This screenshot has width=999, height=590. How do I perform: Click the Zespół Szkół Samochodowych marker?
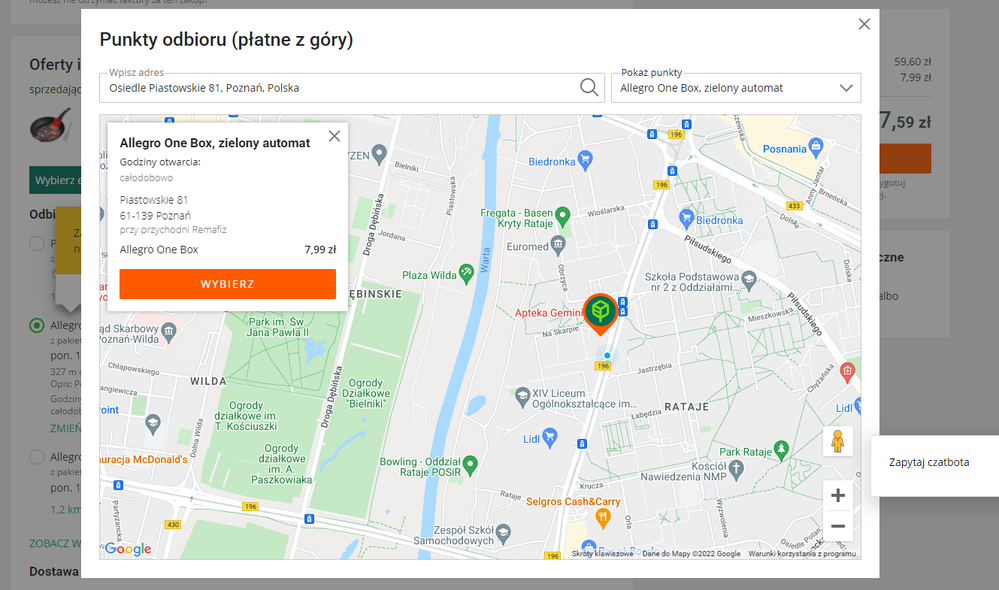503,533
